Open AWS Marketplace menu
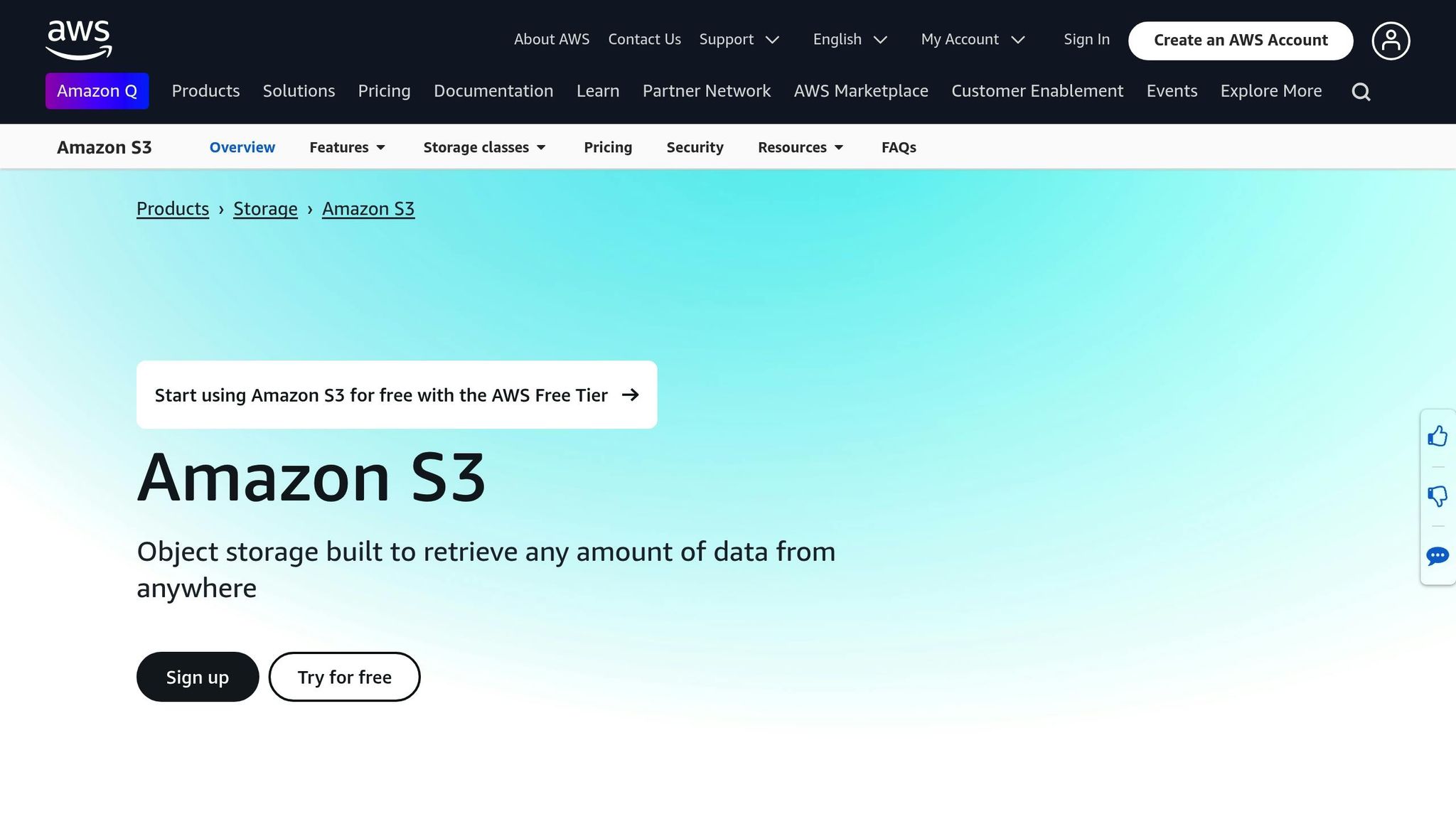This screenshot has width=1456, height=819. [861, 91]
